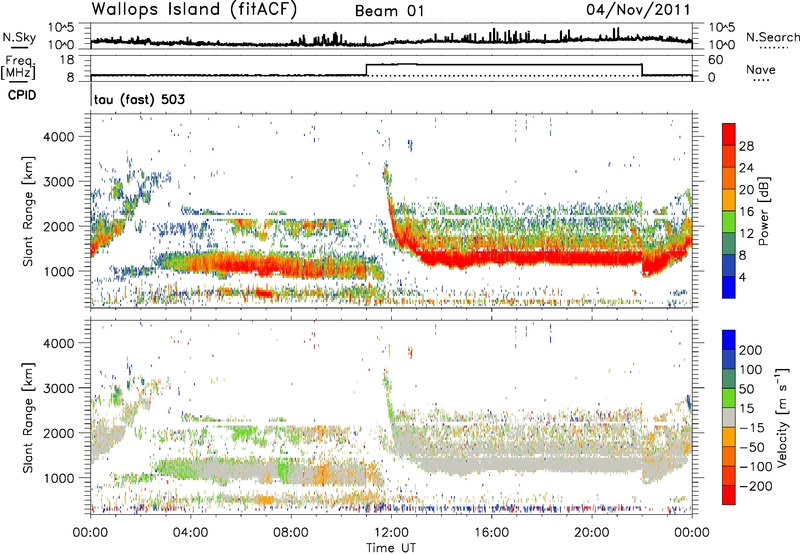This screenshot has height=554, width=800.
Task: Click the "08:00" time tick label
Action: pos(290,533)
